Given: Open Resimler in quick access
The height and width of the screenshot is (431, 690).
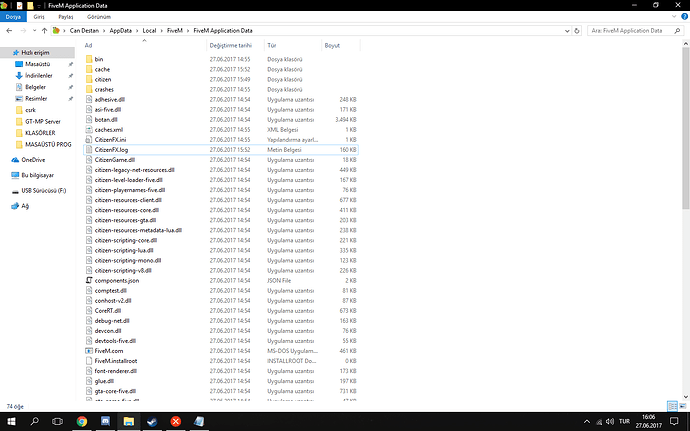Looking at the screenshot, I should [36, 98].
